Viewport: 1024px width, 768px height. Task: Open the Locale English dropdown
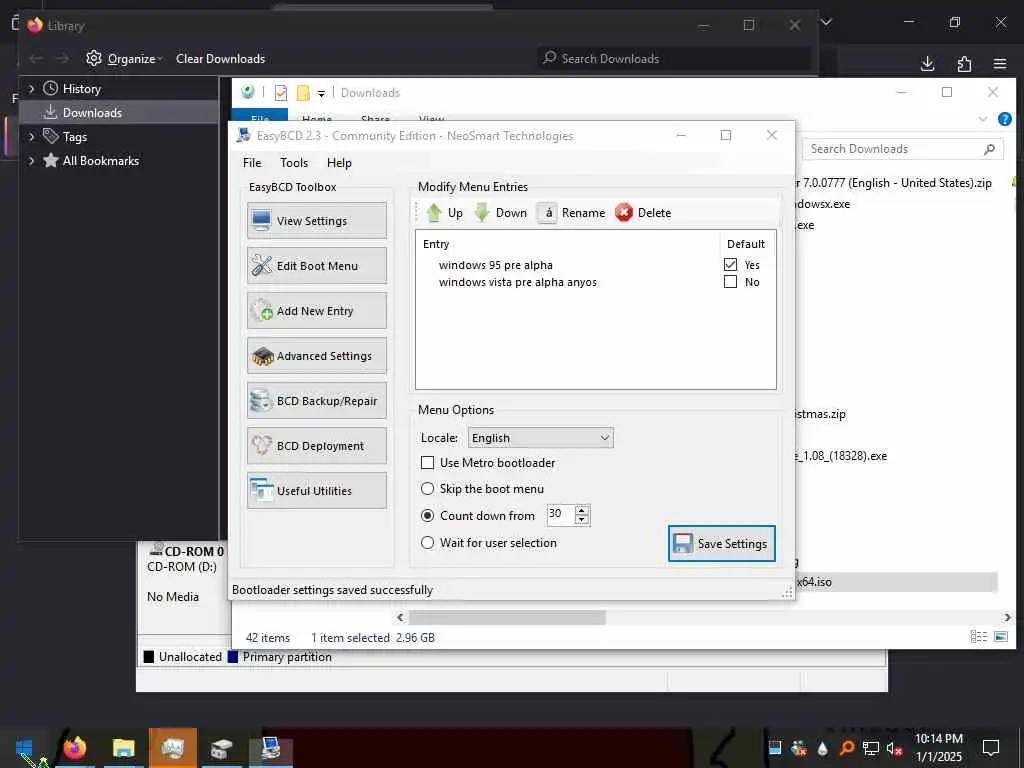pyautogui.click(x=541, y=438)
